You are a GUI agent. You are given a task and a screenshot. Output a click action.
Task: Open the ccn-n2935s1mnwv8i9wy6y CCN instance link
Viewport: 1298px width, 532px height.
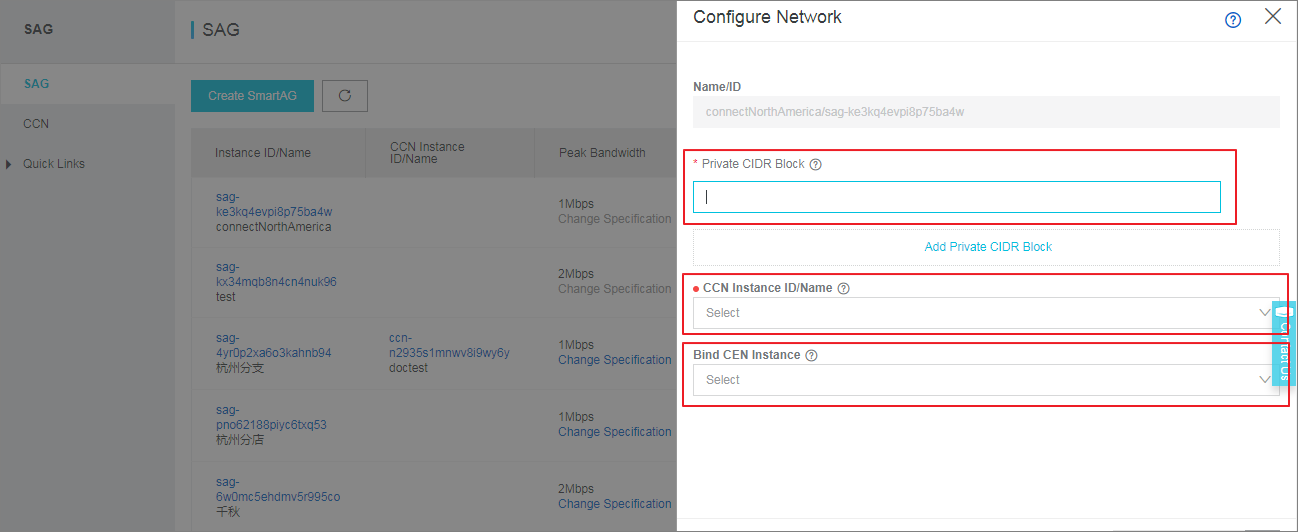pos(450,346)
